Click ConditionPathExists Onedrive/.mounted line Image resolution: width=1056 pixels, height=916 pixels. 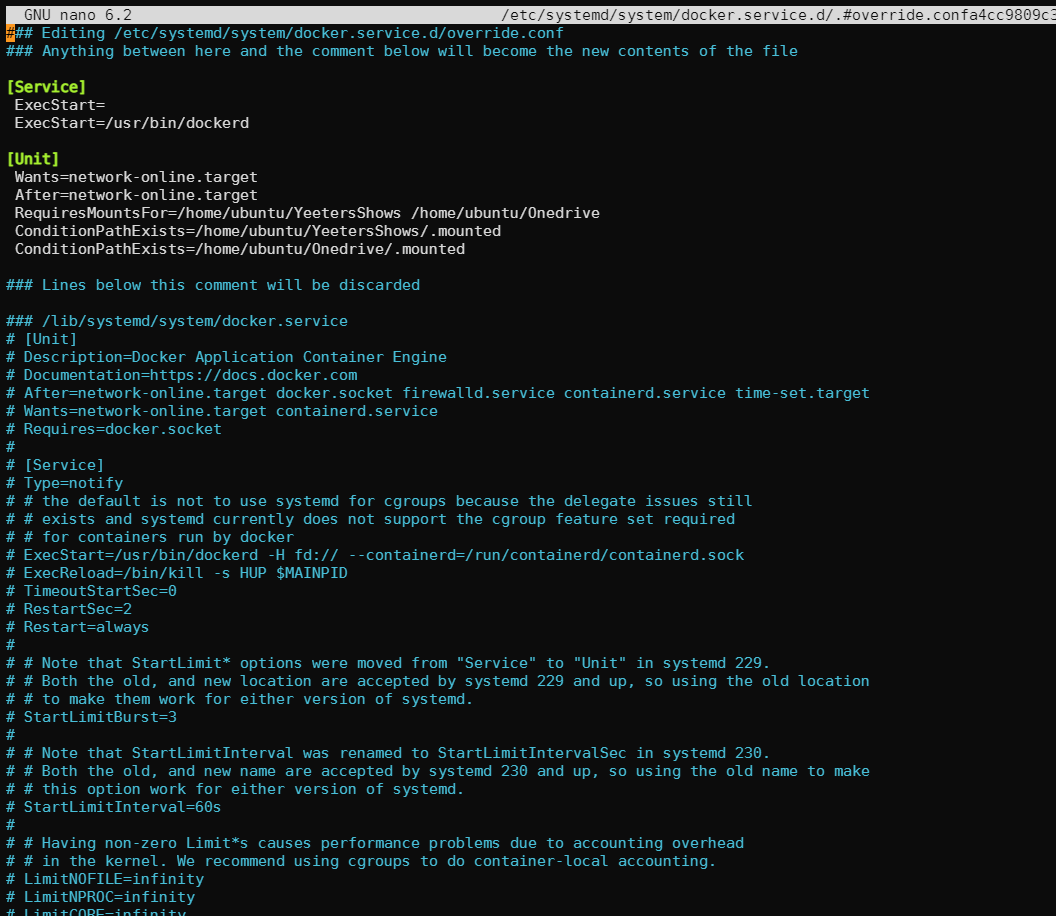click(x=240, y=249)
